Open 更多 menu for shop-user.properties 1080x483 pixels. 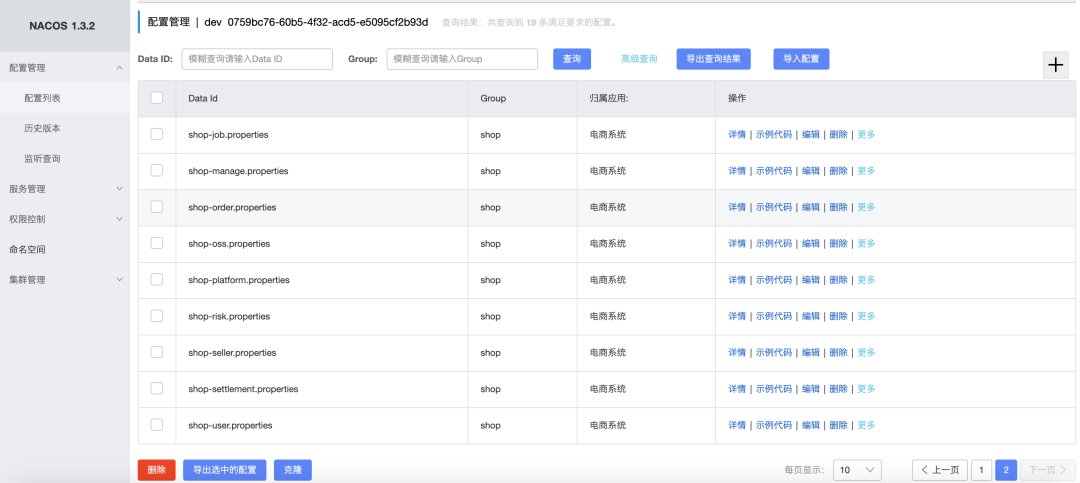click(866, 425)
